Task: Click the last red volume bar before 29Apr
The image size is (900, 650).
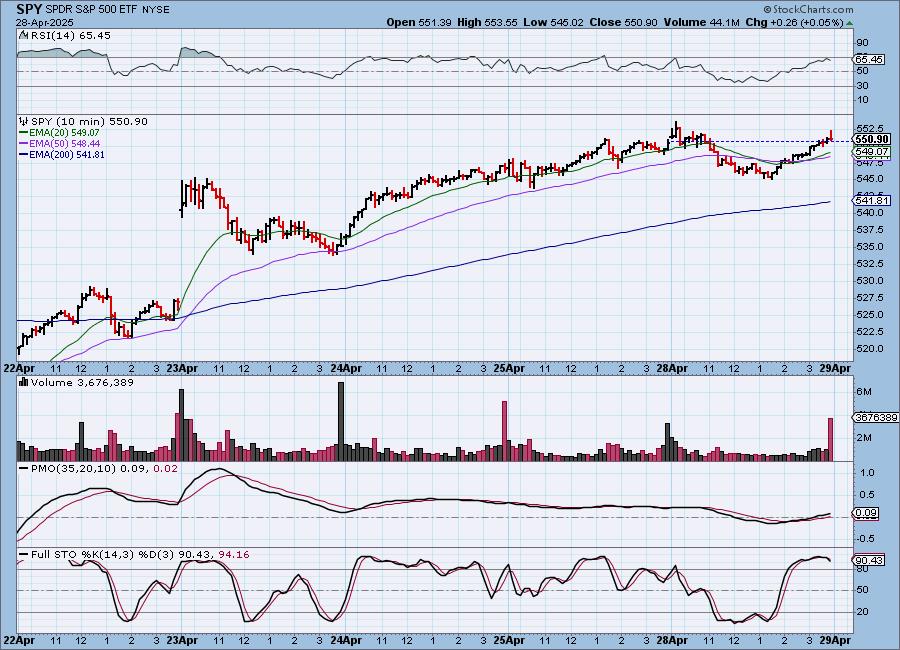Action: point(830,439)
